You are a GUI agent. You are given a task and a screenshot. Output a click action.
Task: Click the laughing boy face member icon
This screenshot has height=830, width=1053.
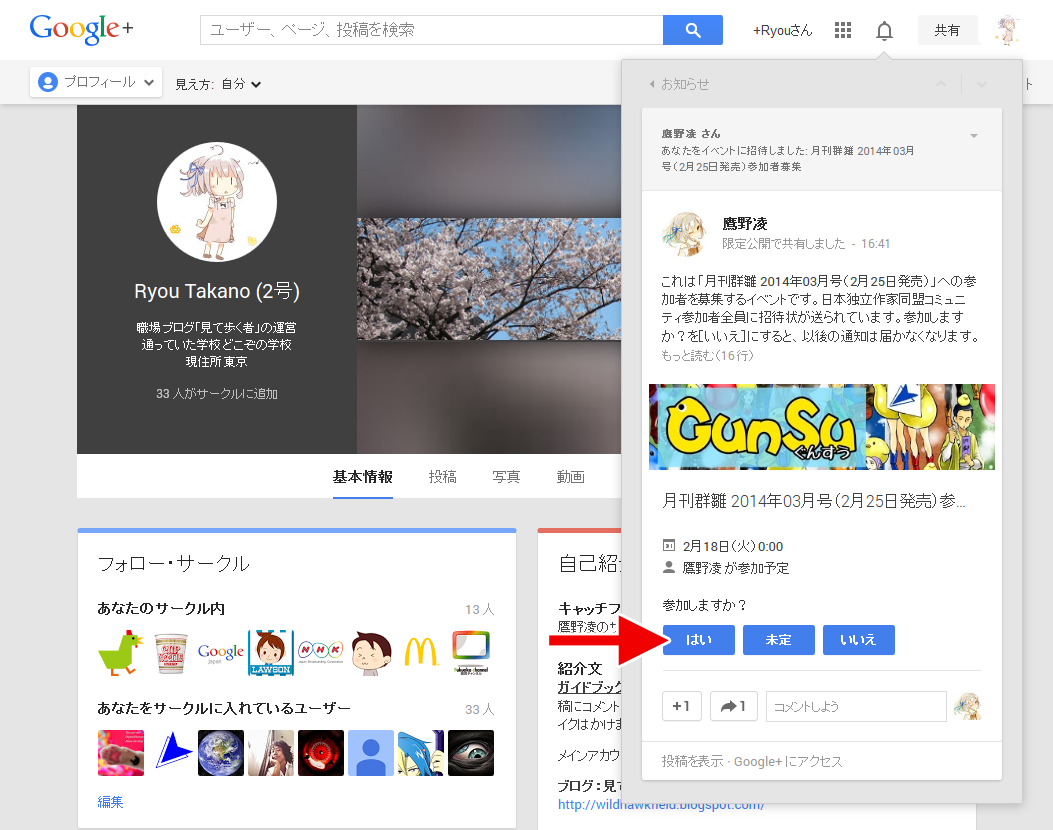click(x=371, y=653)
